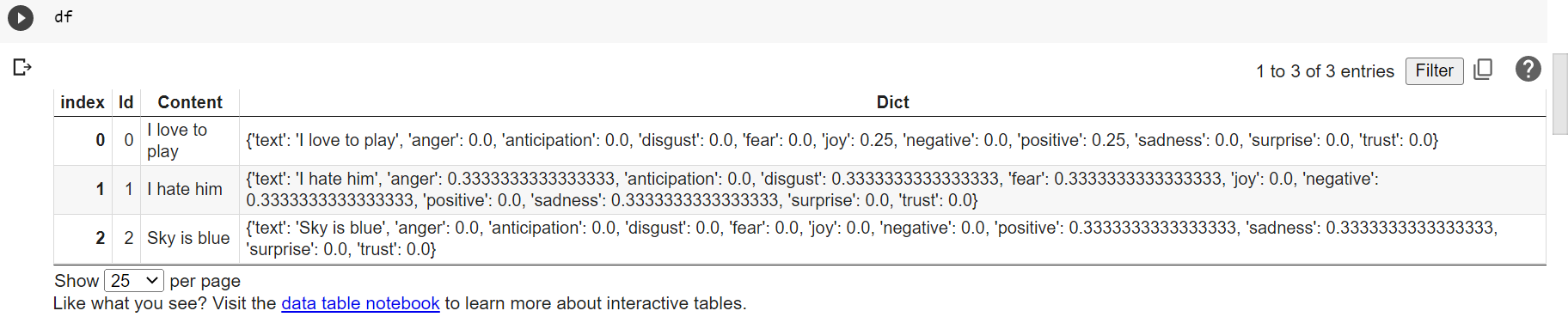Sort by the index column header
Screen dimensions: 1568x317
83,102
